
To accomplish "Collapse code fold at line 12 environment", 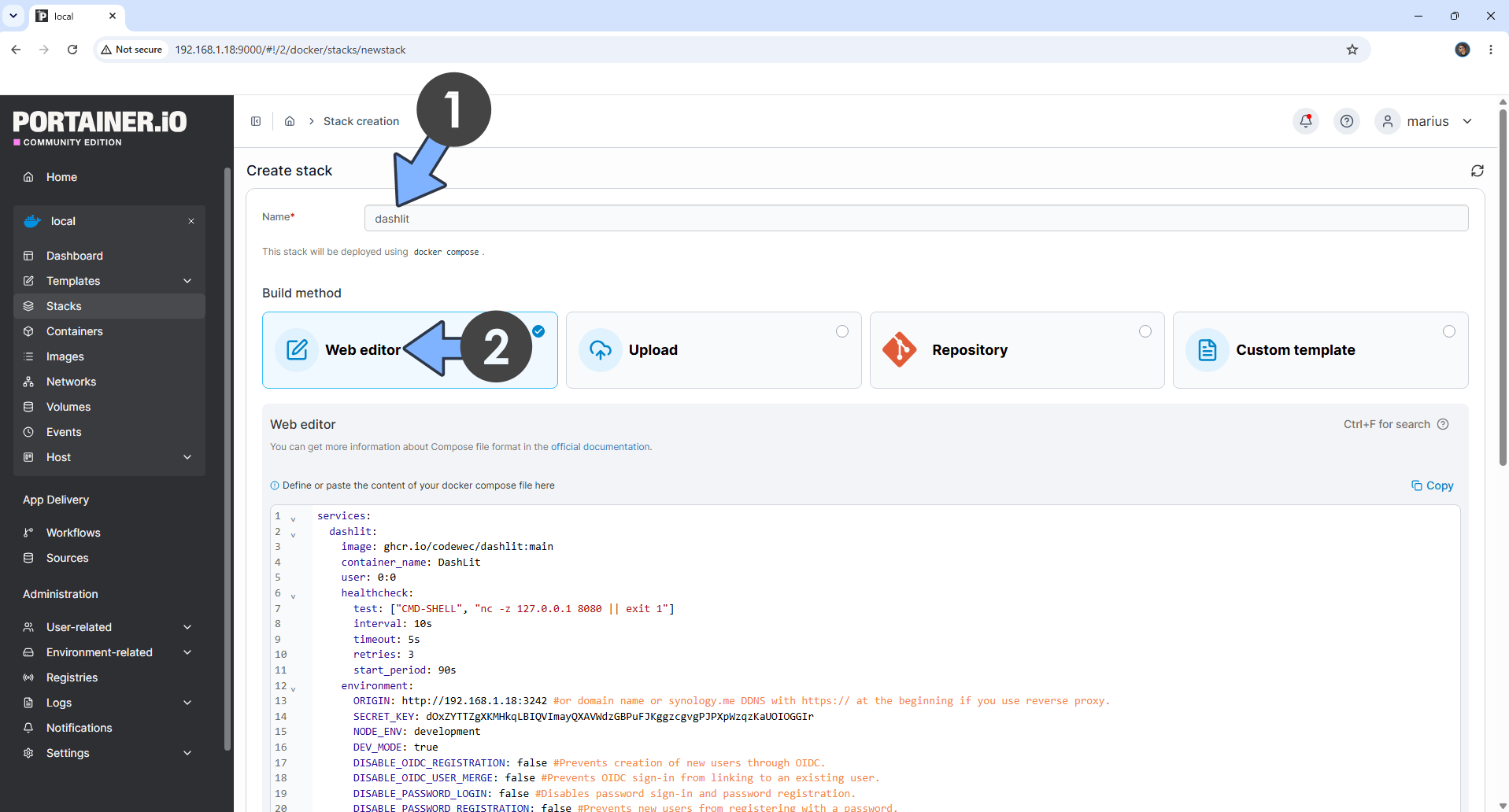I will coord(293,688).
